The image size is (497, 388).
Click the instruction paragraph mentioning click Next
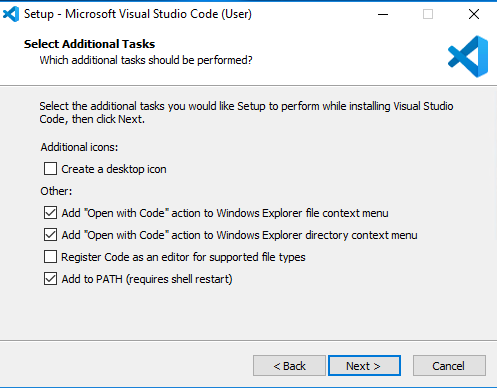point(246,112)
